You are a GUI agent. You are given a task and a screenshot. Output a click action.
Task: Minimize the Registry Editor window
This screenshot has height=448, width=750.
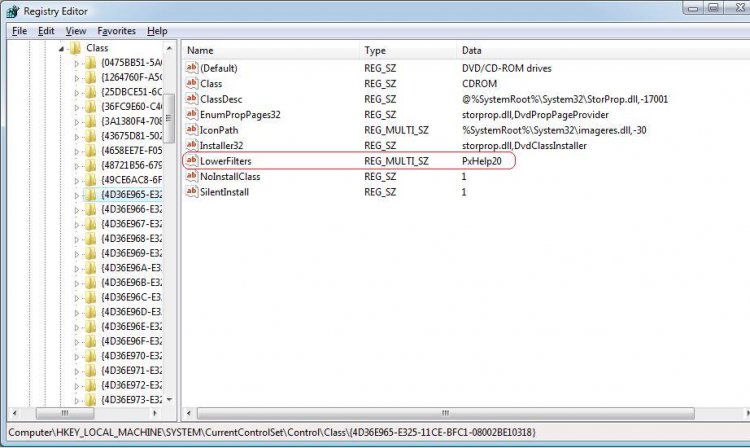coord(694,8)
